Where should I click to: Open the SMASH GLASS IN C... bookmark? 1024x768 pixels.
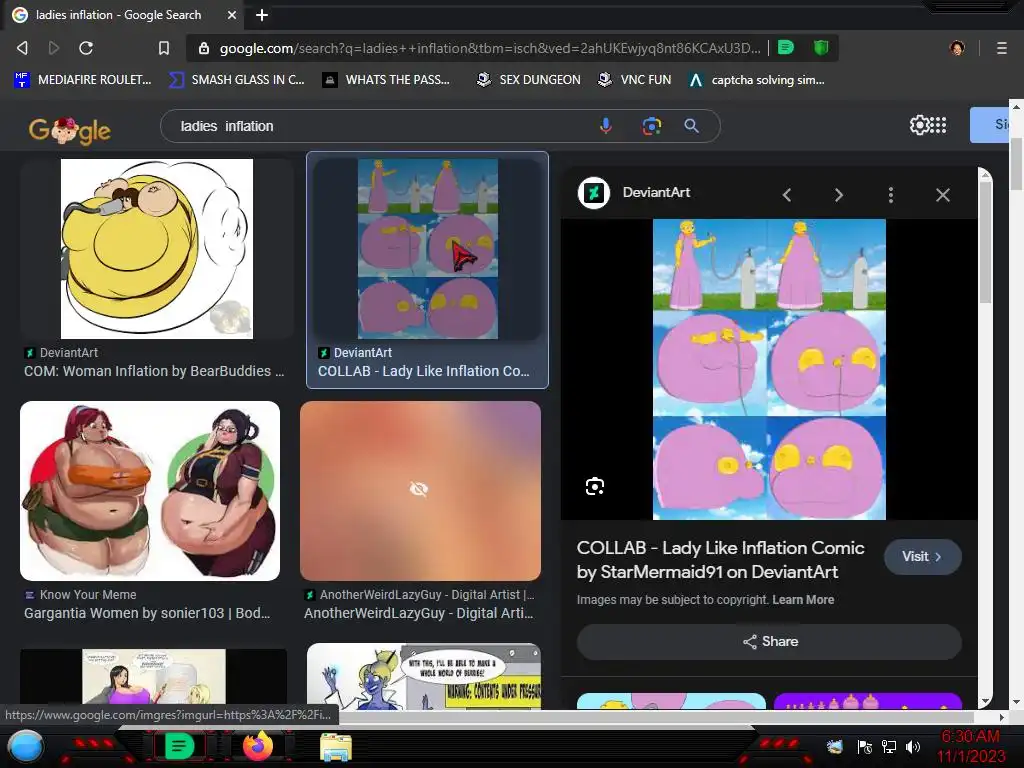[236, 80]
